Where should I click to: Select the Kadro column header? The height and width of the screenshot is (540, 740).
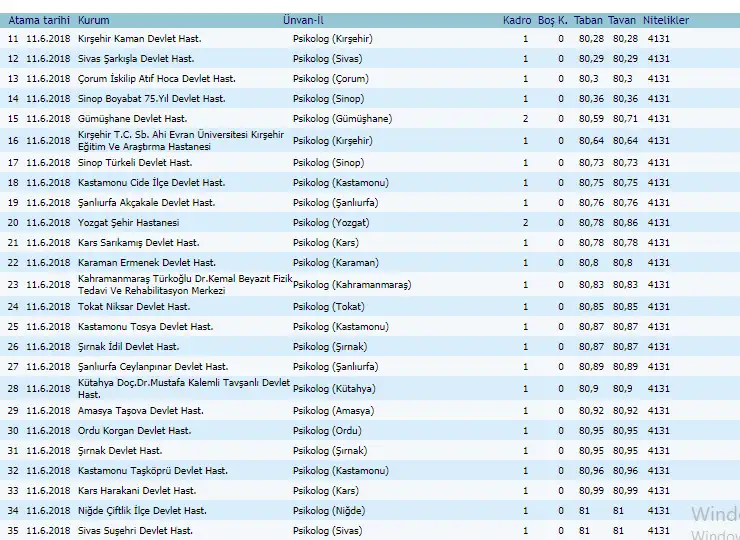[x=517, y=20]
